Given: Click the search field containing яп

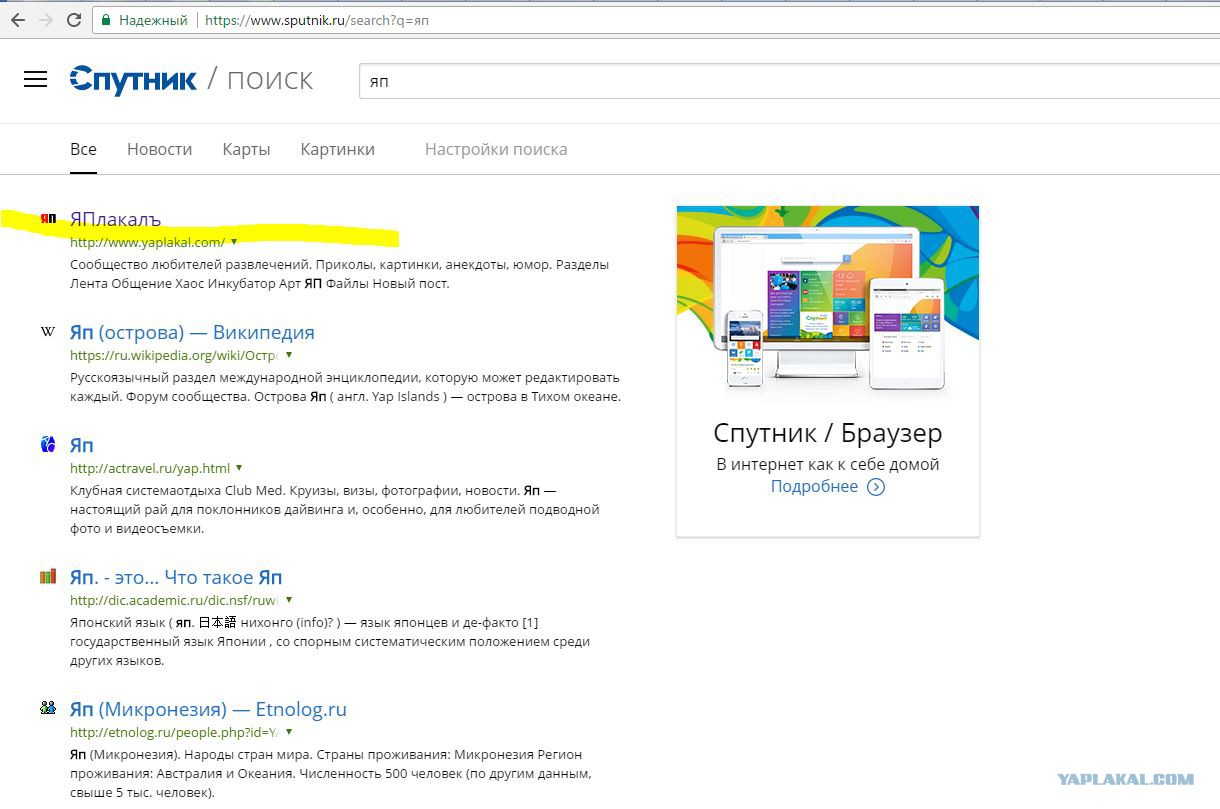Looking at the screenshot, I should coord(789,81).
